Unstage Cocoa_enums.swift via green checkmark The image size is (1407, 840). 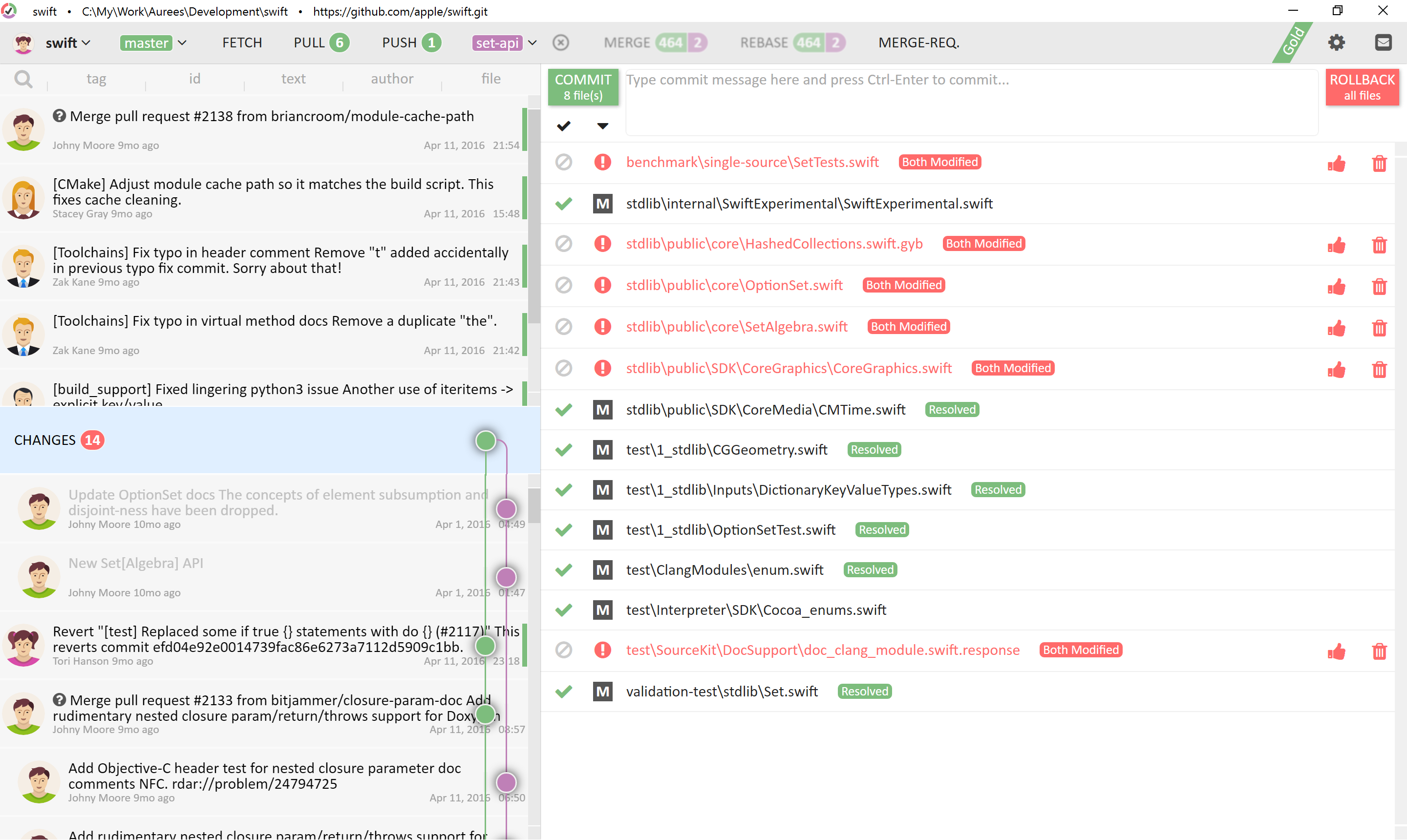tap(563, 609)
